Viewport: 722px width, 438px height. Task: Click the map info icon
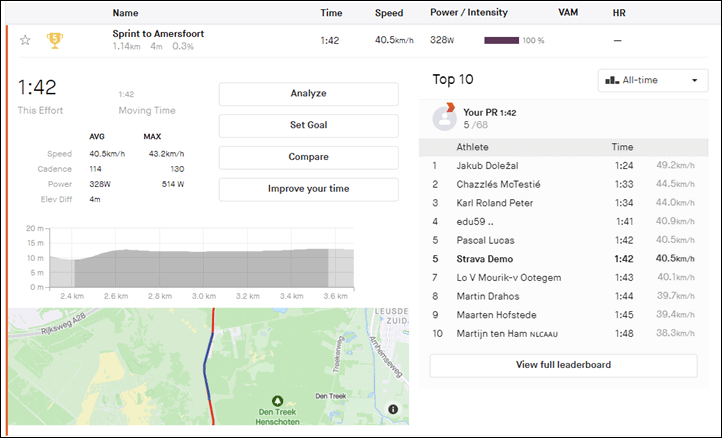pyautogui.click(x=393, y=409)
